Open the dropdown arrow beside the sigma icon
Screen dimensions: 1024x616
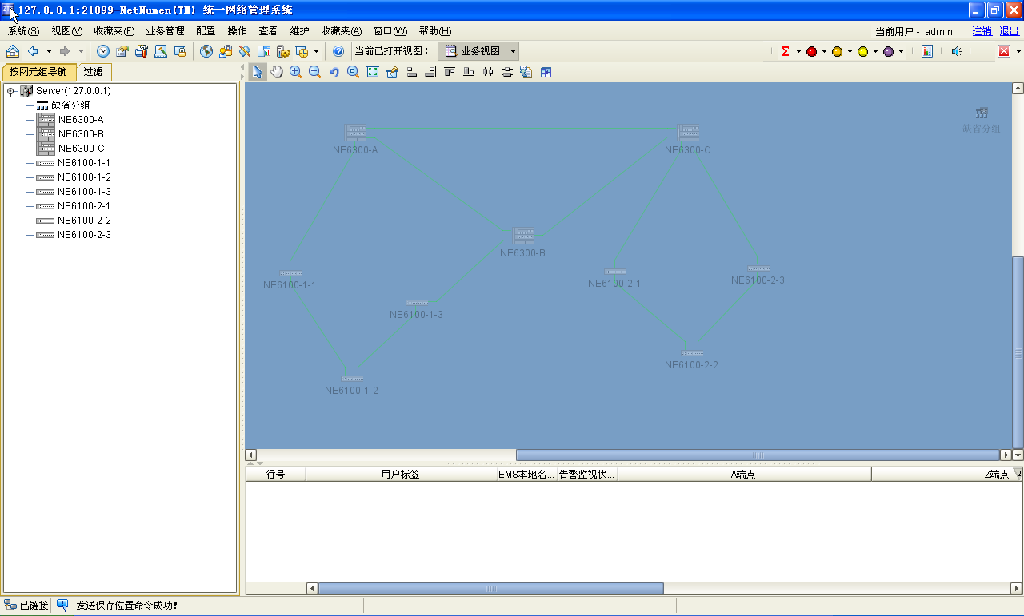[x=799, y=52]
